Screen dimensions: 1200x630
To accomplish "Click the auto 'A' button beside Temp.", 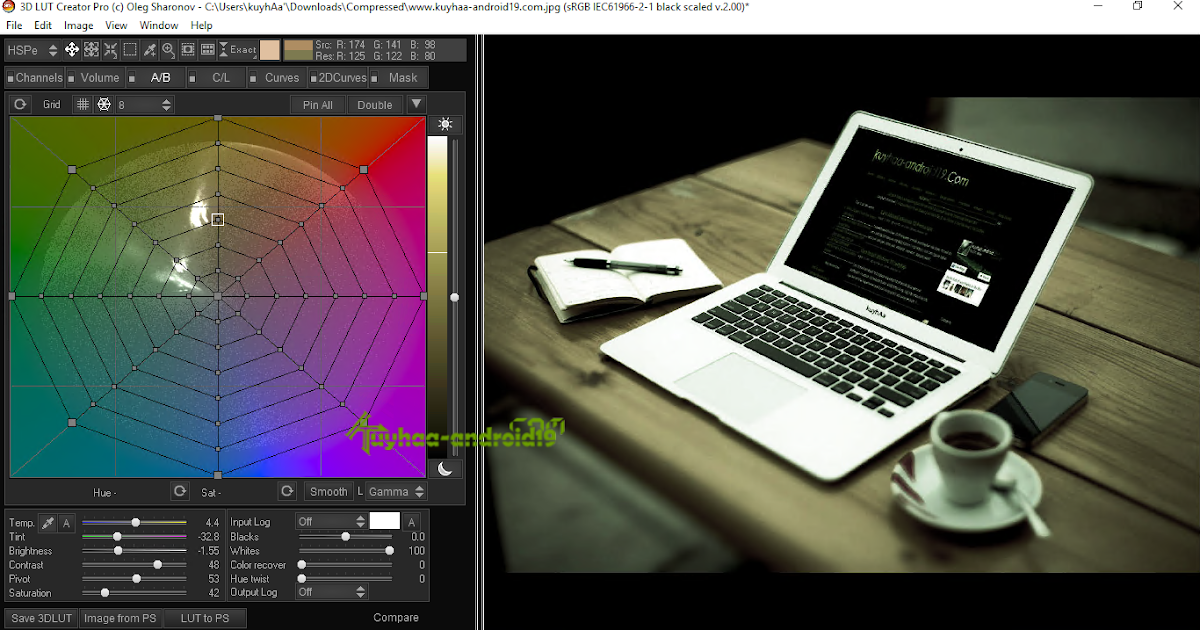I will (x=66, y=523).
